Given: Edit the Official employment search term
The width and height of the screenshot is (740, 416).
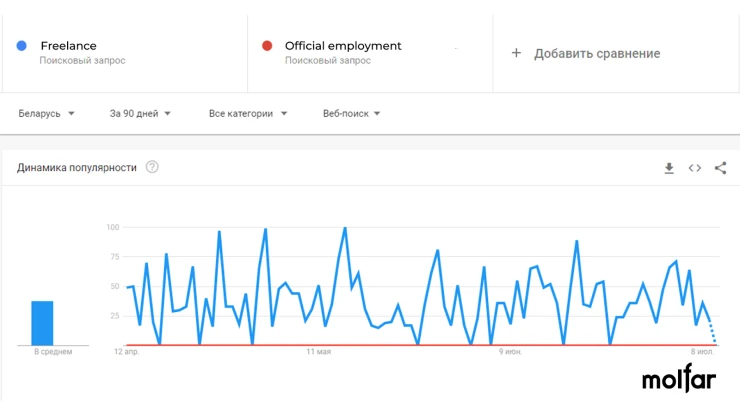Looking at the screenshot, I should 343,46.
